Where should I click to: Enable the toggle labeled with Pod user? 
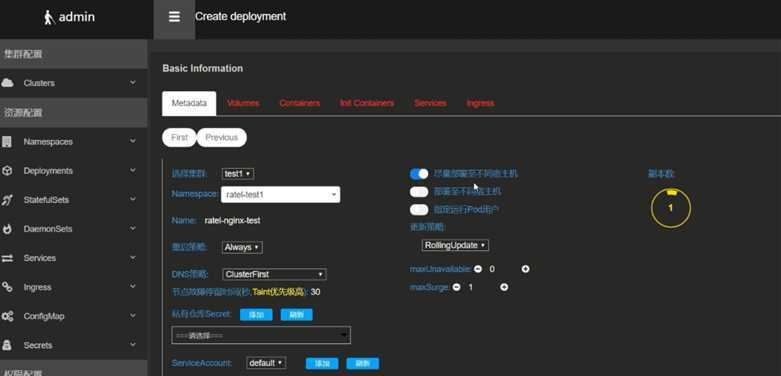click(x=419, y=210)
